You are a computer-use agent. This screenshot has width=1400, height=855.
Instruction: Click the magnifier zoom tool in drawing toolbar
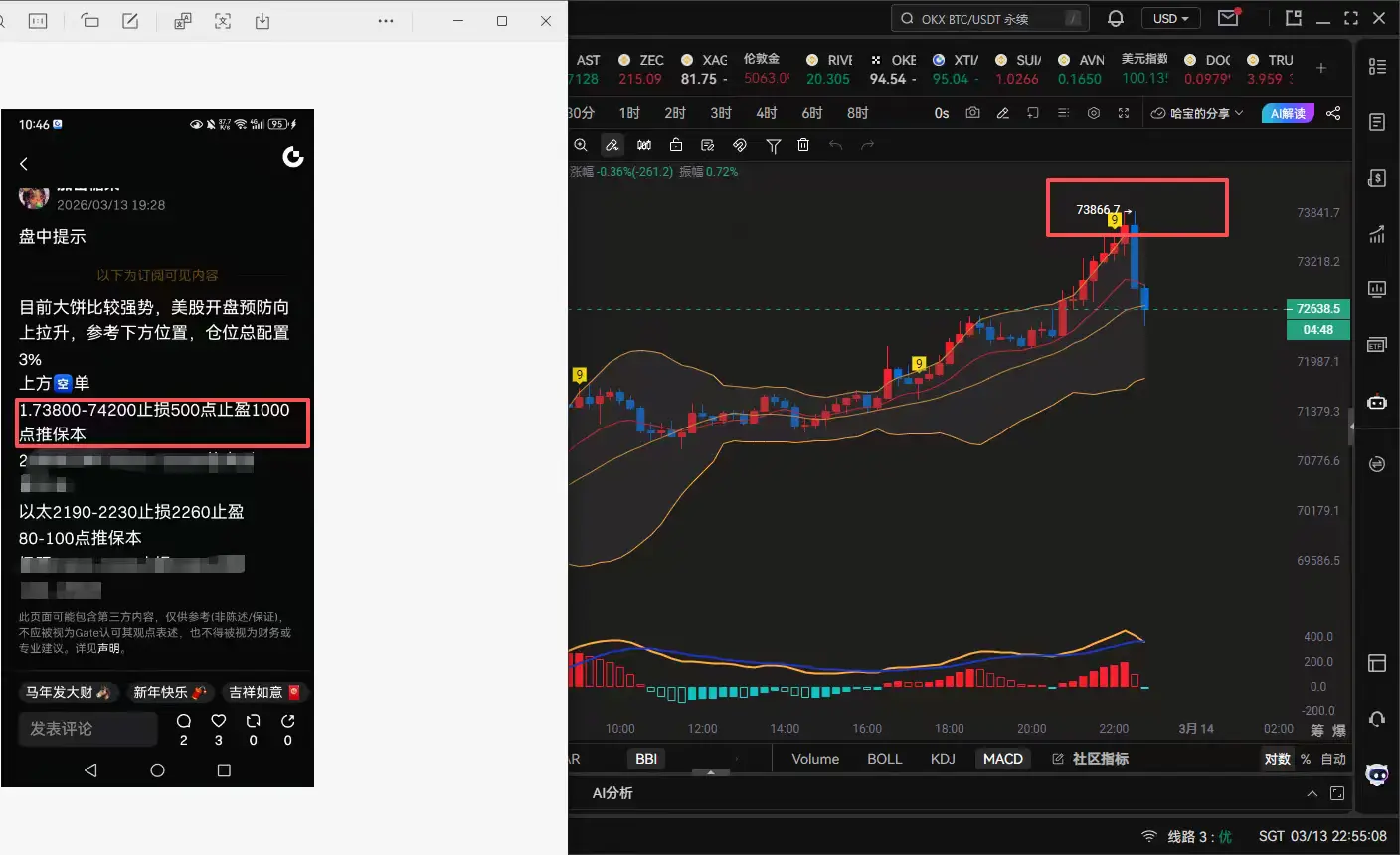point(581,145)
